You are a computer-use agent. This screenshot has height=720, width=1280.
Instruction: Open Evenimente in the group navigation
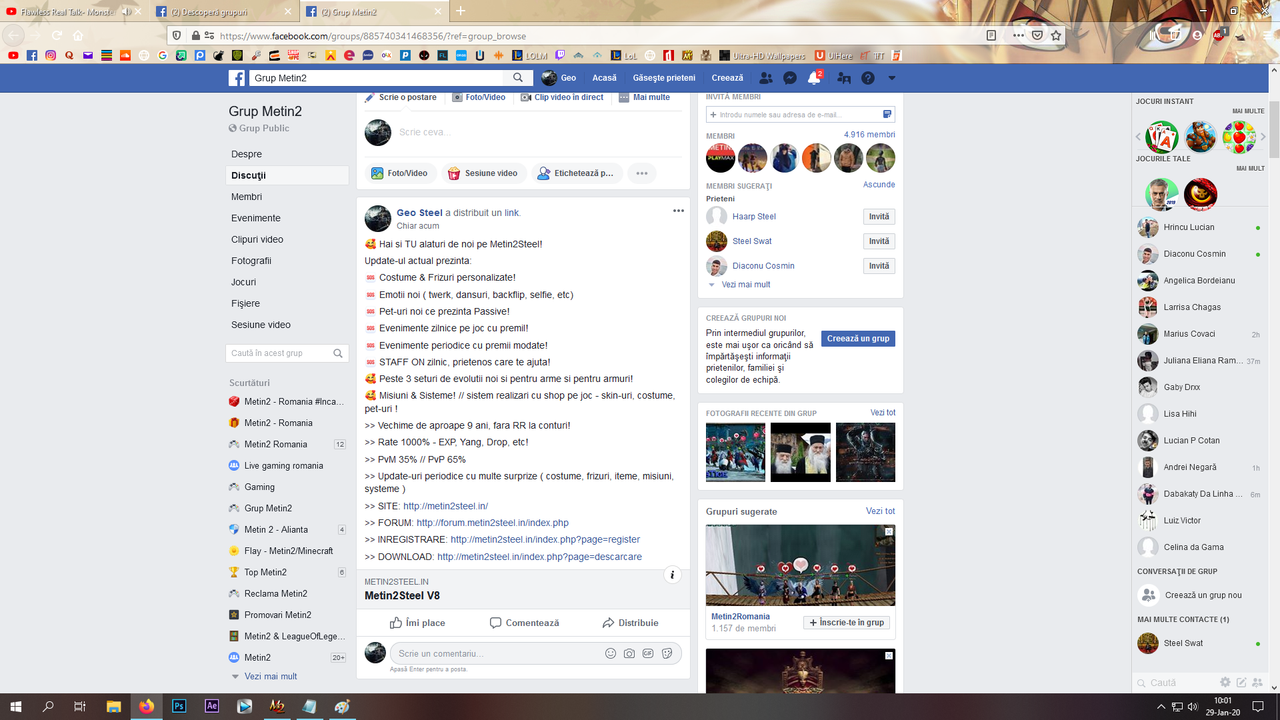click(x=256, y=218)
